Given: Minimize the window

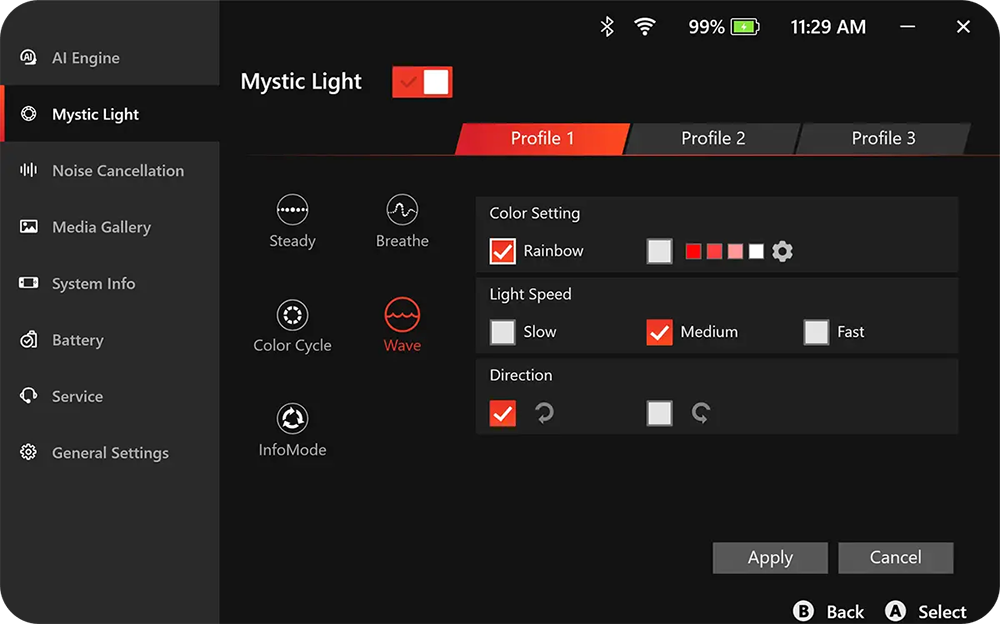Looking at the screenshot, I should click(908, 27).
